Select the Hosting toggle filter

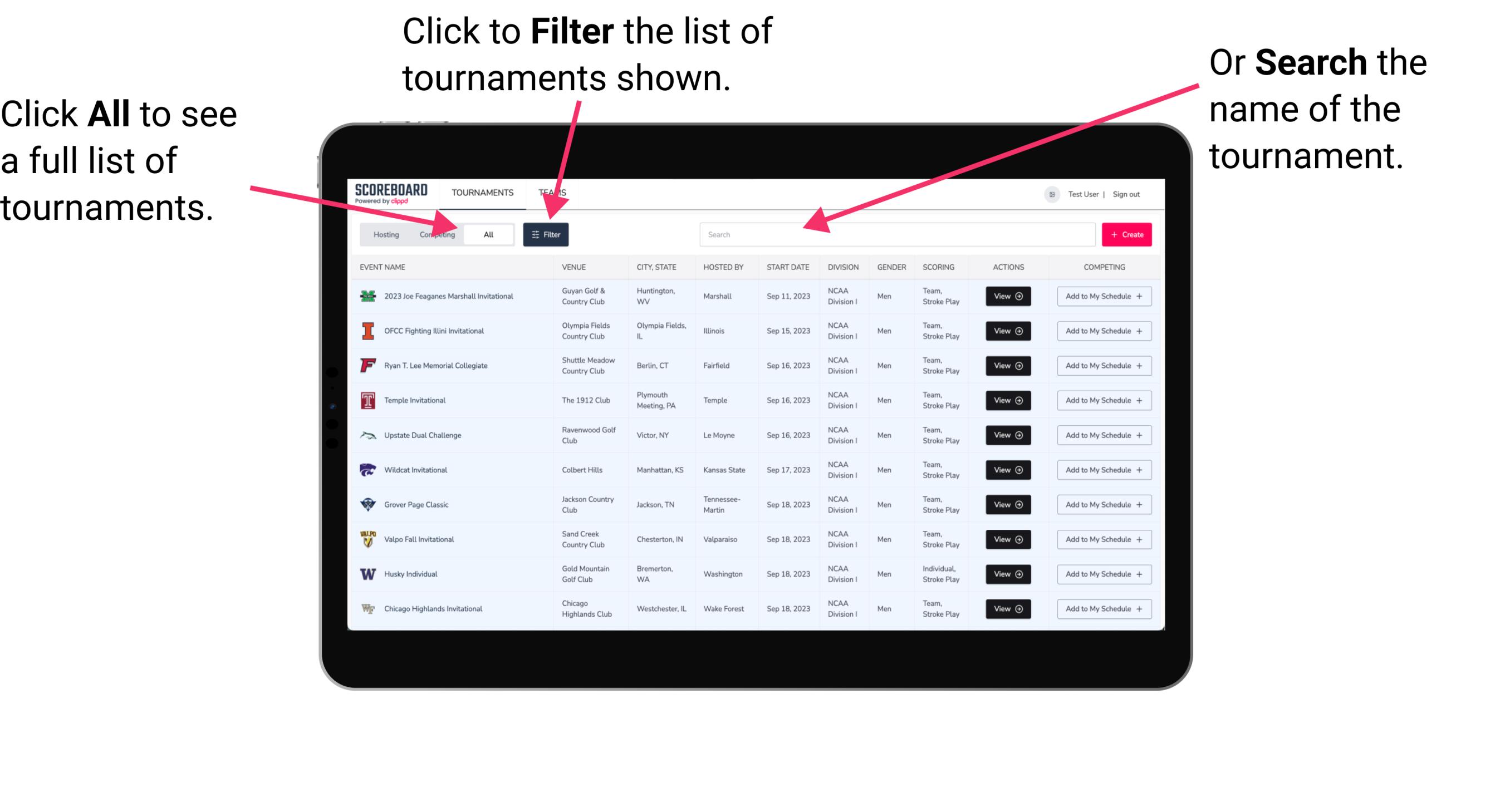pyautogui.click(x=383, y=234)
